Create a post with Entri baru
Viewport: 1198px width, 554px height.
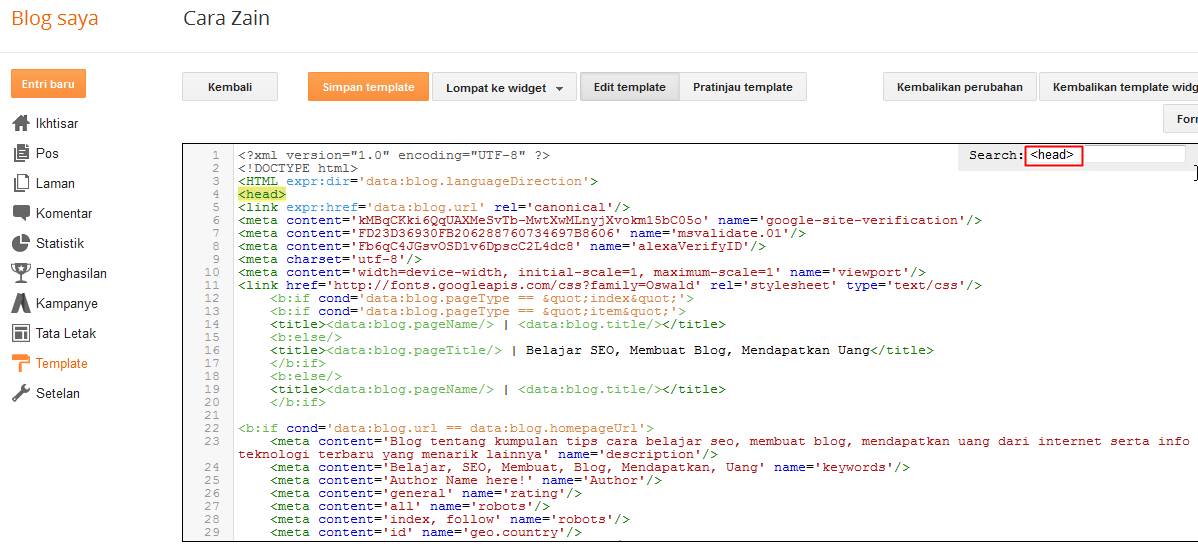pos(48,84)
